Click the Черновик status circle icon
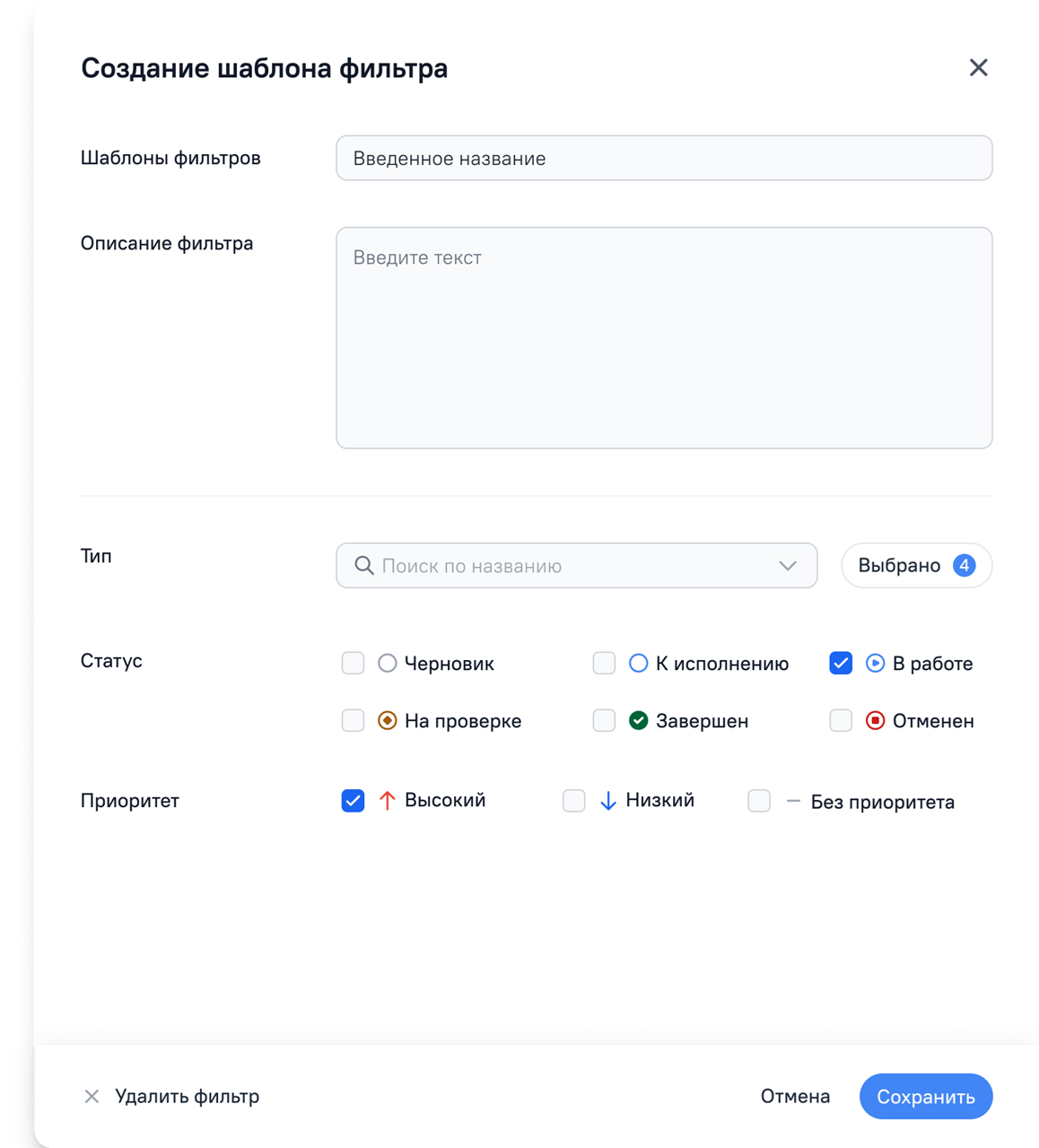 click(x=387, y=664)
